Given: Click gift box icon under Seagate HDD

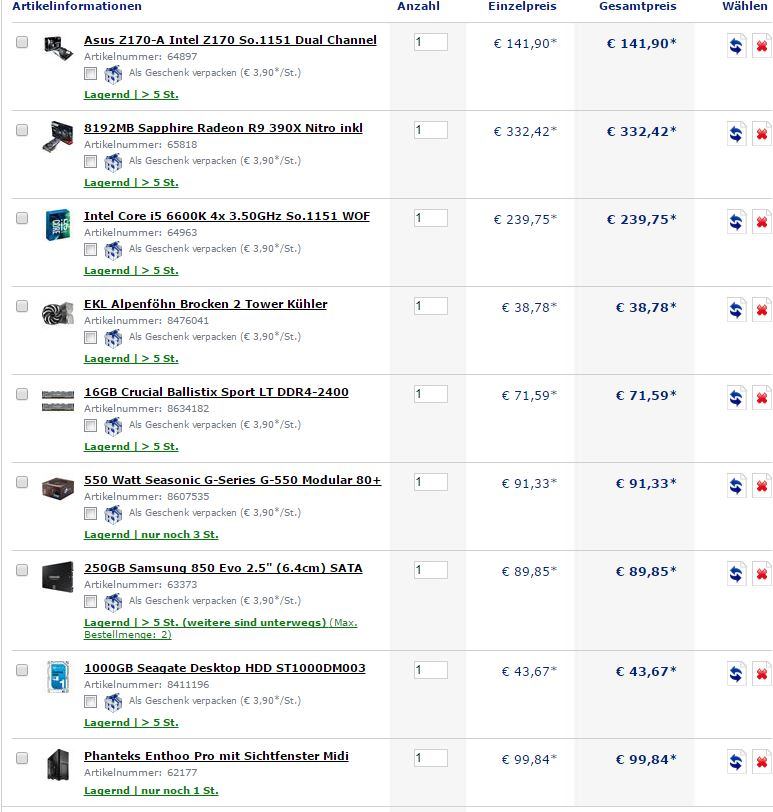Looking at the screenshot, I should pos(113,701).
